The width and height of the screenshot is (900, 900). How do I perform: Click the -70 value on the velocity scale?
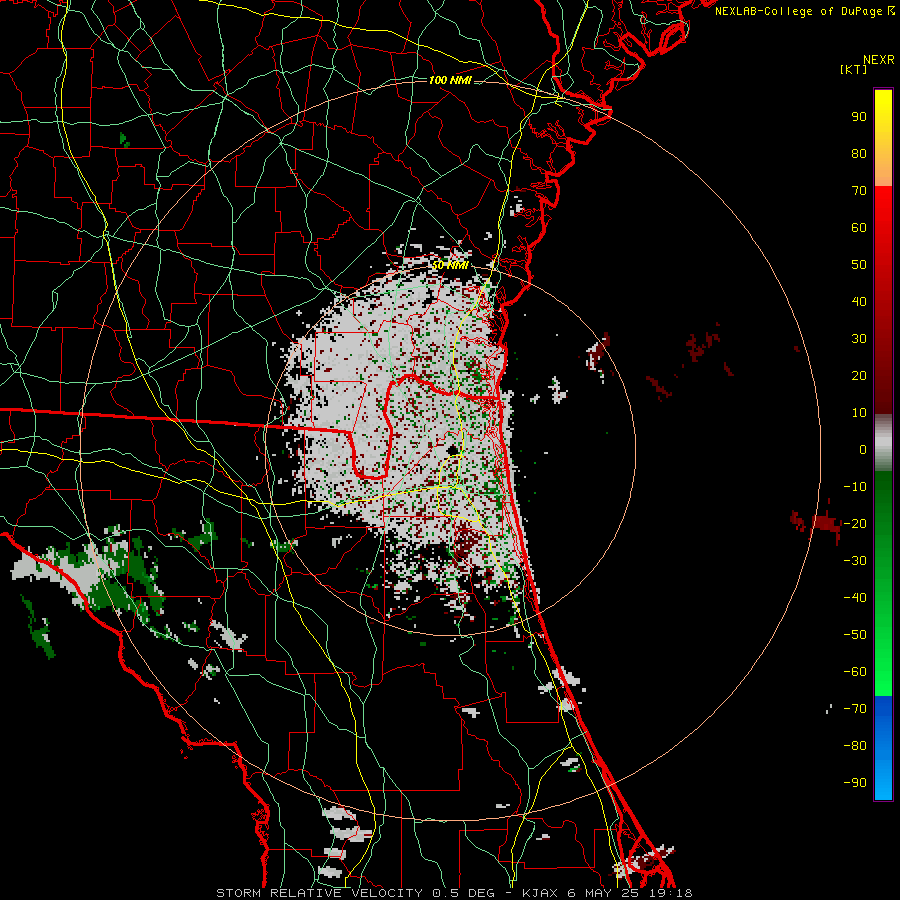[855, 709]
